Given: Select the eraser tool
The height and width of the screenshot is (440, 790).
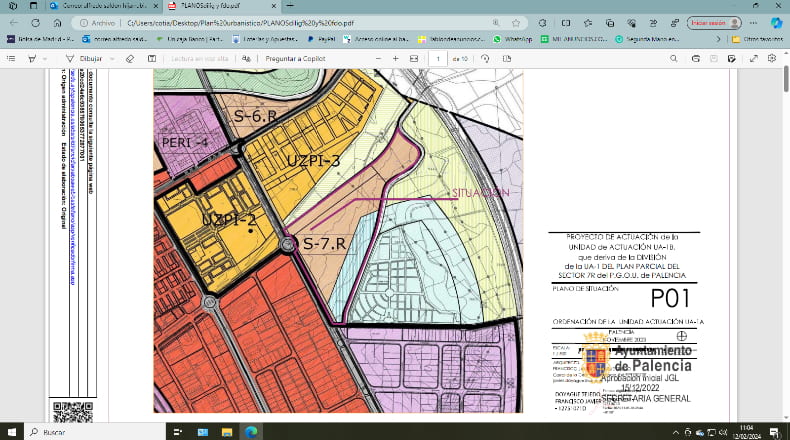Looking at the screenshot, I should (x=130, y=59).
